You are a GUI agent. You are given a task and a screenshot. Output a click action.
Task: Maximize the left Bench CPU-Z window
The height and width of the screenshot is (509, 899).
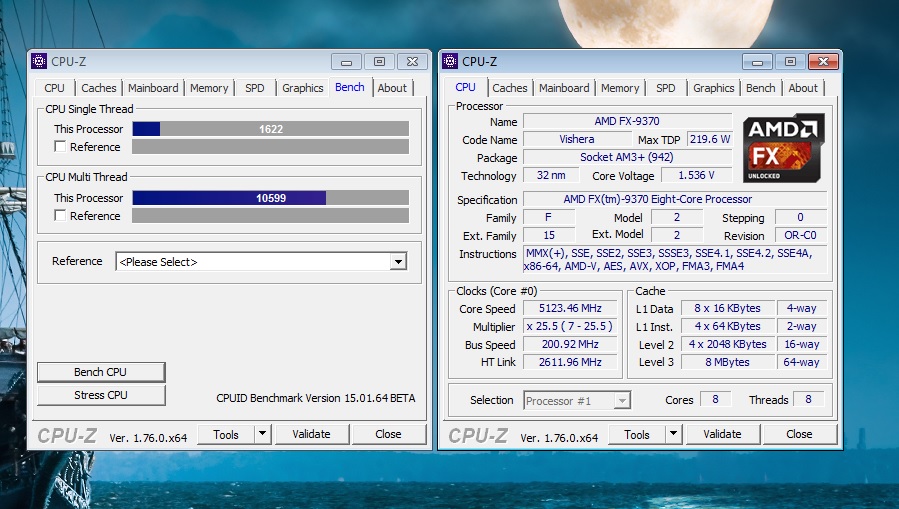click(x=379, y=61)
